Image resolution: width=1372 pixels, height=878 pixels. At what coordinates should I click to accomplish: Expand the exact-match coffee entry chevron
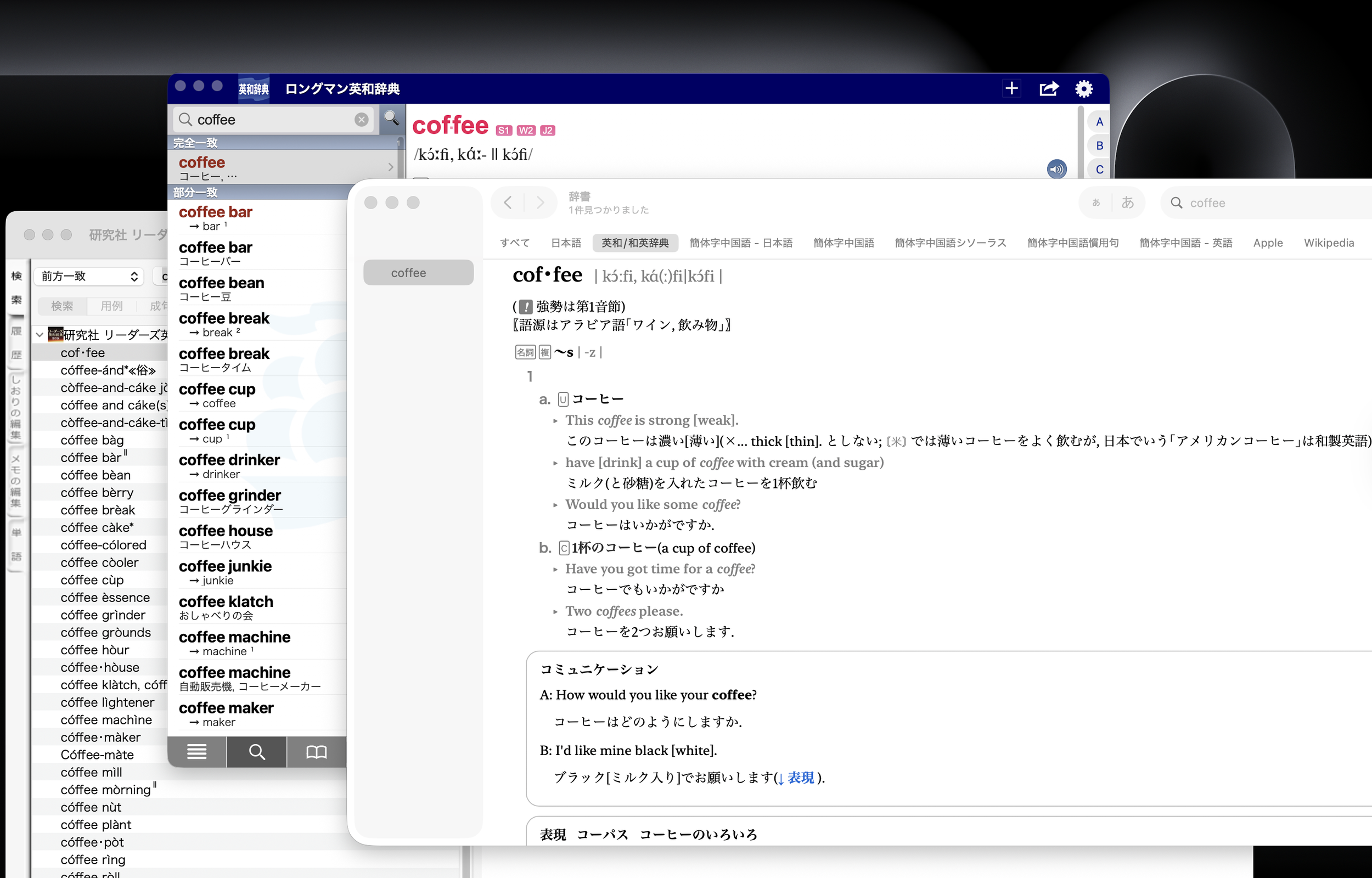pyautogui.click(x=390, y=167)
